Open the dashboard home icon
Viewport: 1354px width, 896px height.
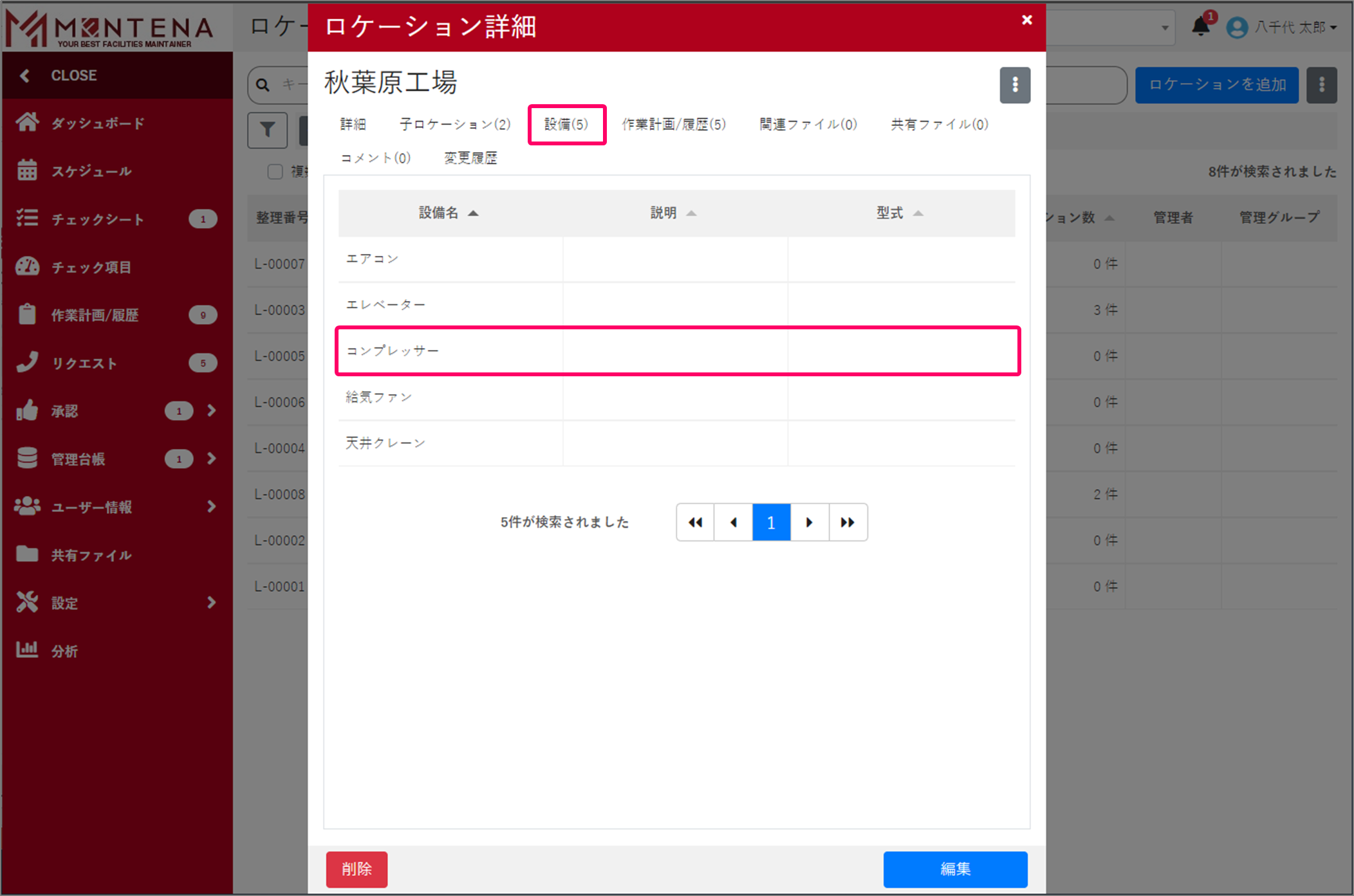tap(27, 122)
